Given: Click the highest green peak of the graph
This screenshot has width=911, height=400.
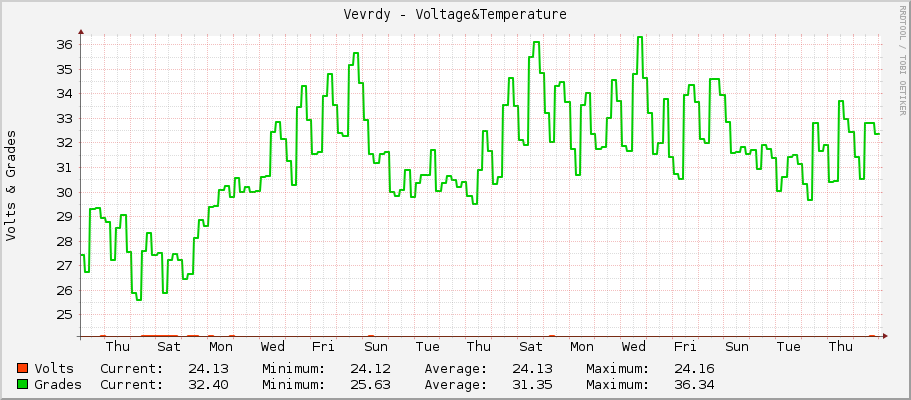Looking at the screenshot, I should pyautogui.click(x=639, y=38).
